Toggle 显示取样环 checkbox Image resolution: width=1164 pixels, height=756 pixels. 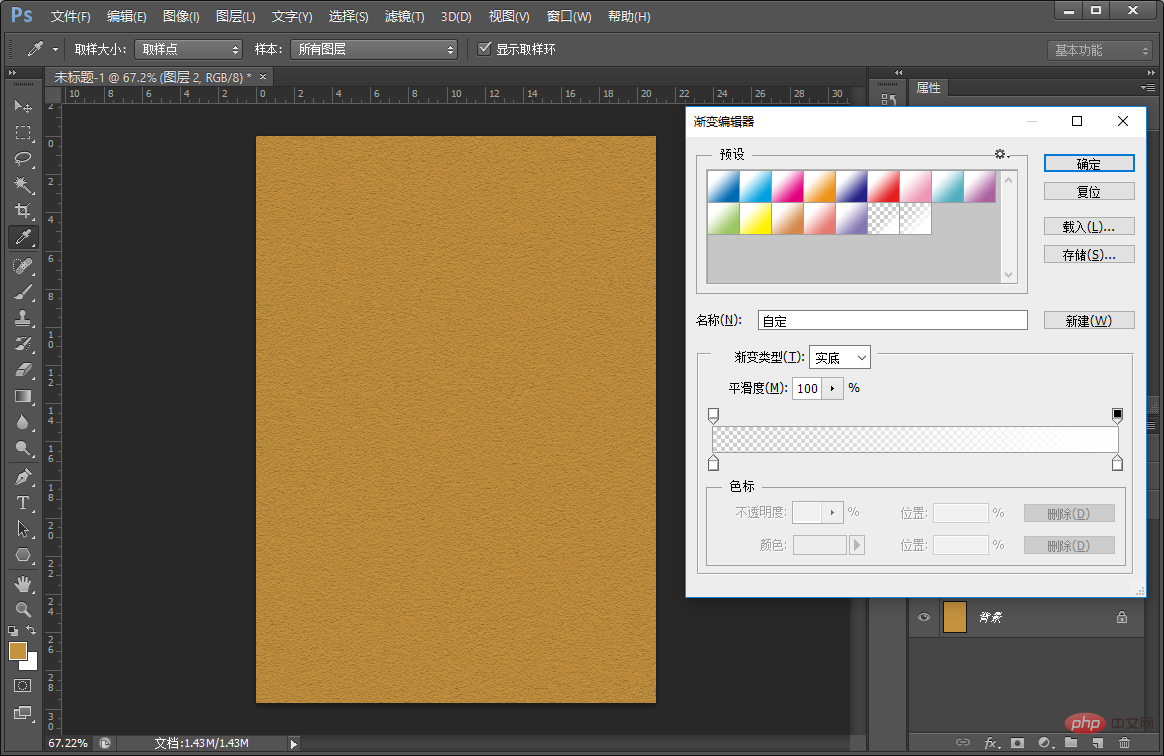pyautogui.click(x=485, y=49)
